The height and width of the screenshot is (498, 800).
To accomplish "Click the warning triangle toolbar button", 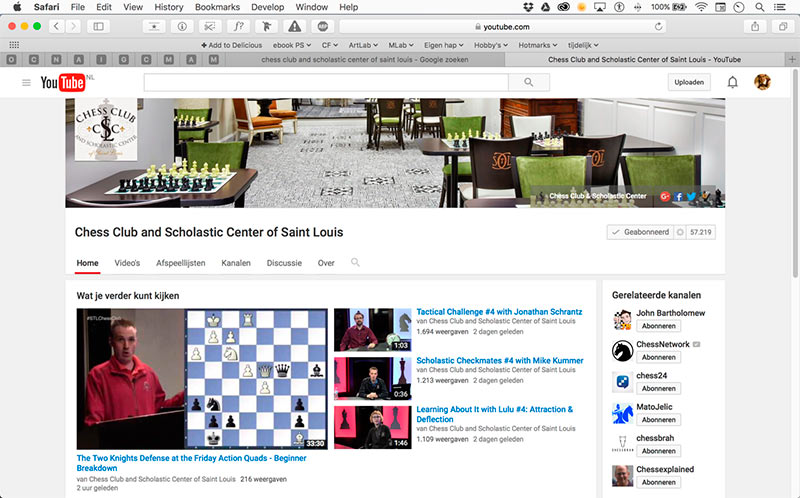I will tap(294, 27).
